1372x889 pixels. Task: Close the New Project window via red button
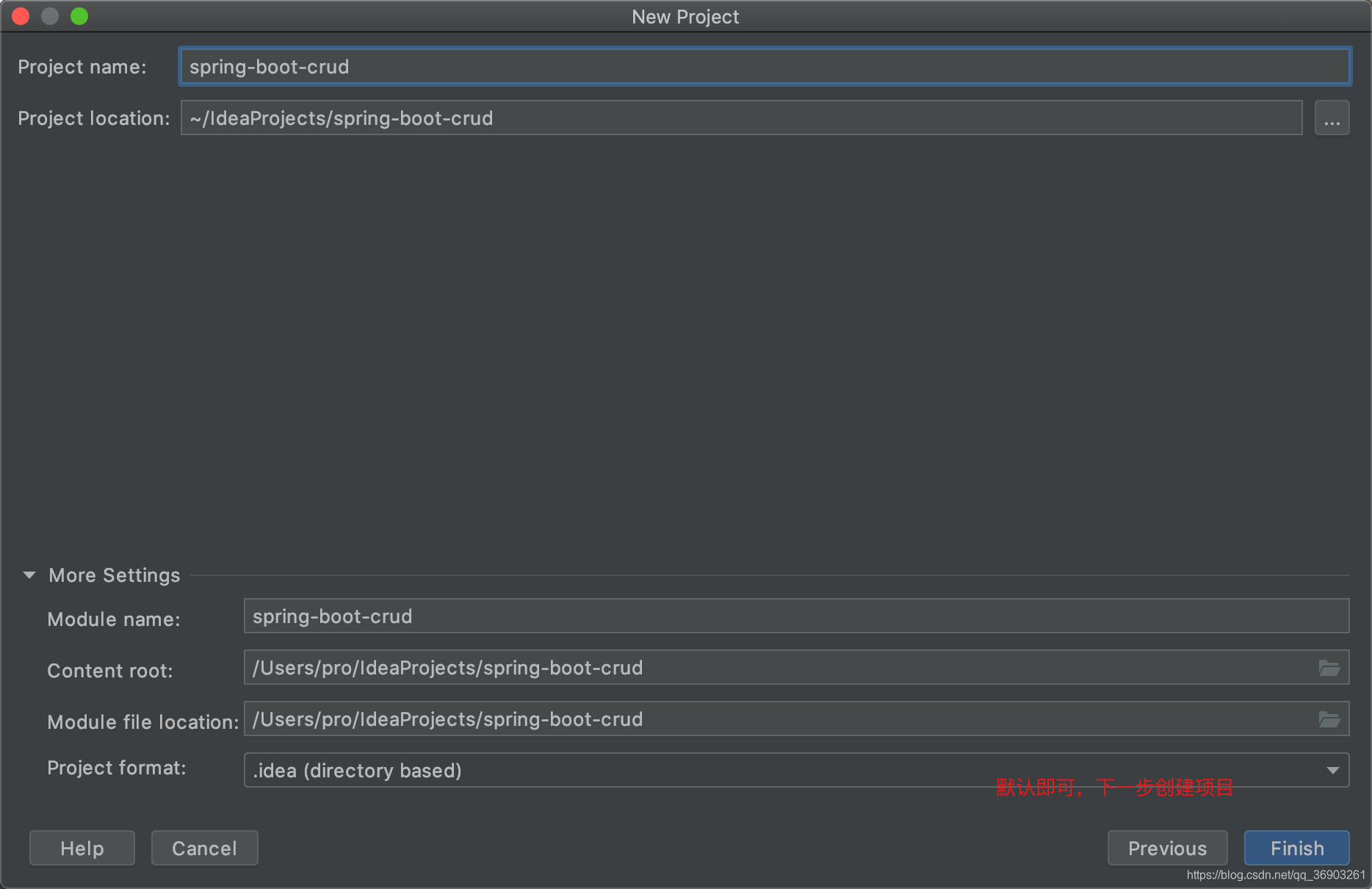pos(21,16)
